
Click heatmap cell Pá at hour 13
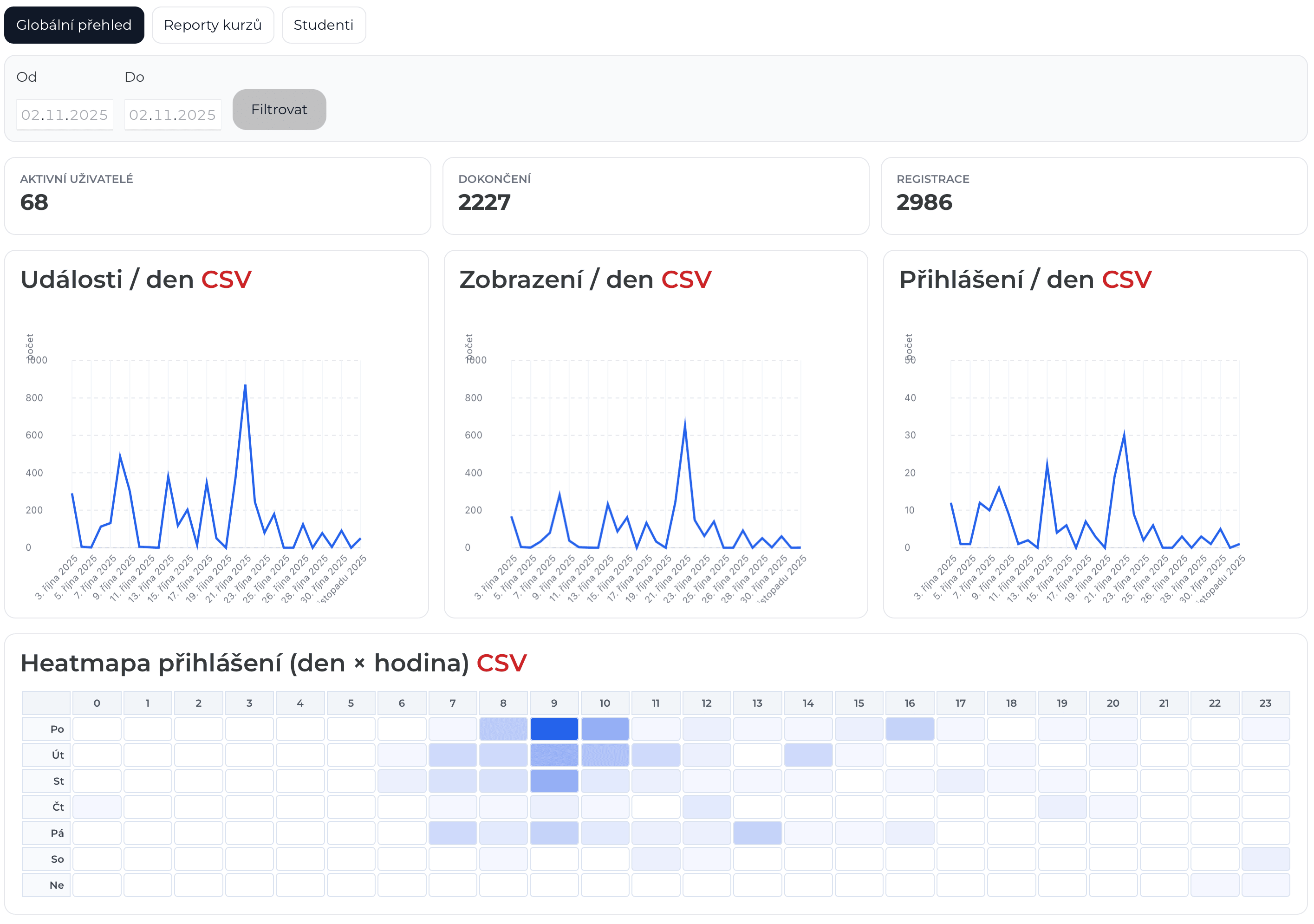(757, 833)
